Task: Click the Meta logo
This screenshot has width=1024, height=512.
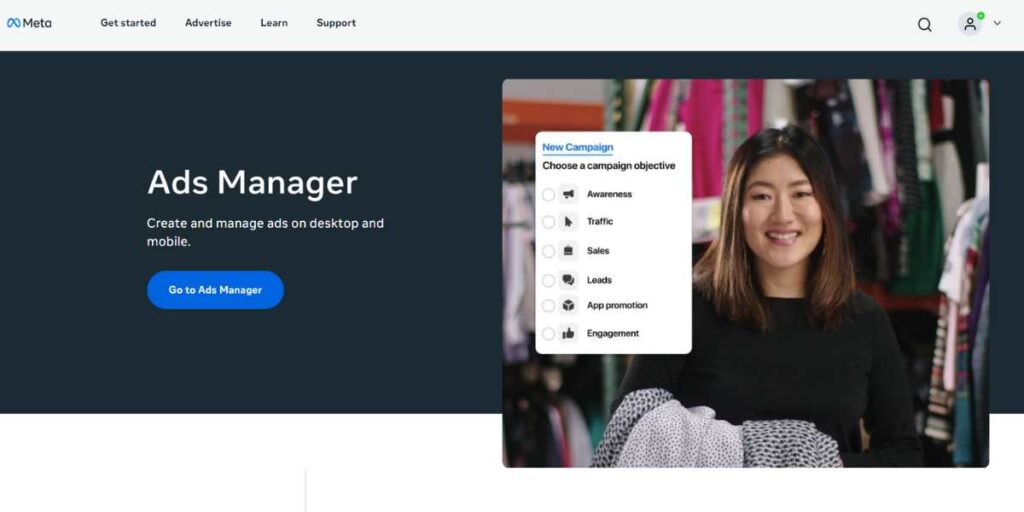Action: tap(29, 23)
